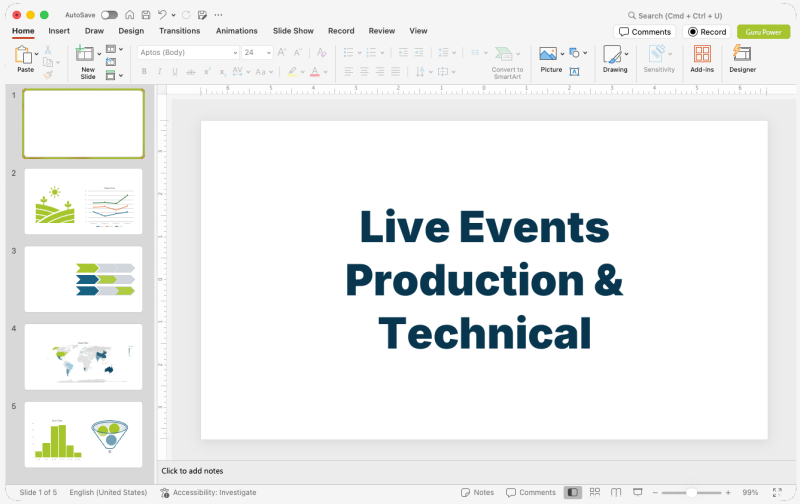Click the zoom slider handle
Viewport: 800px width, 504px height.
(x=691, y=492)
